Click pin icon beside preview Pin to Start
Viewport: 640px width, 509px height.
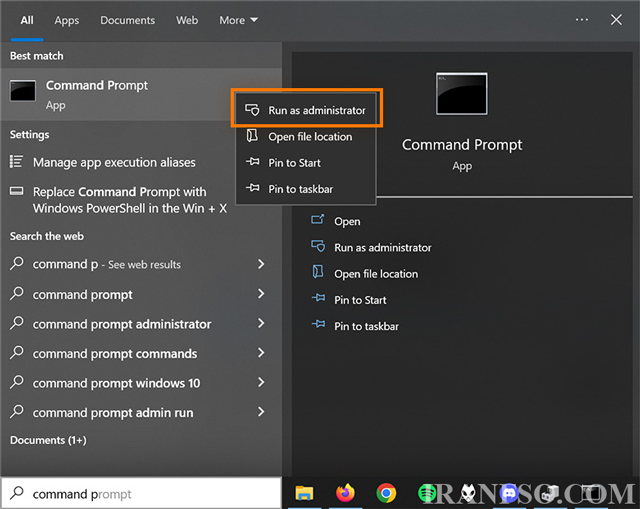coord(318,298)
